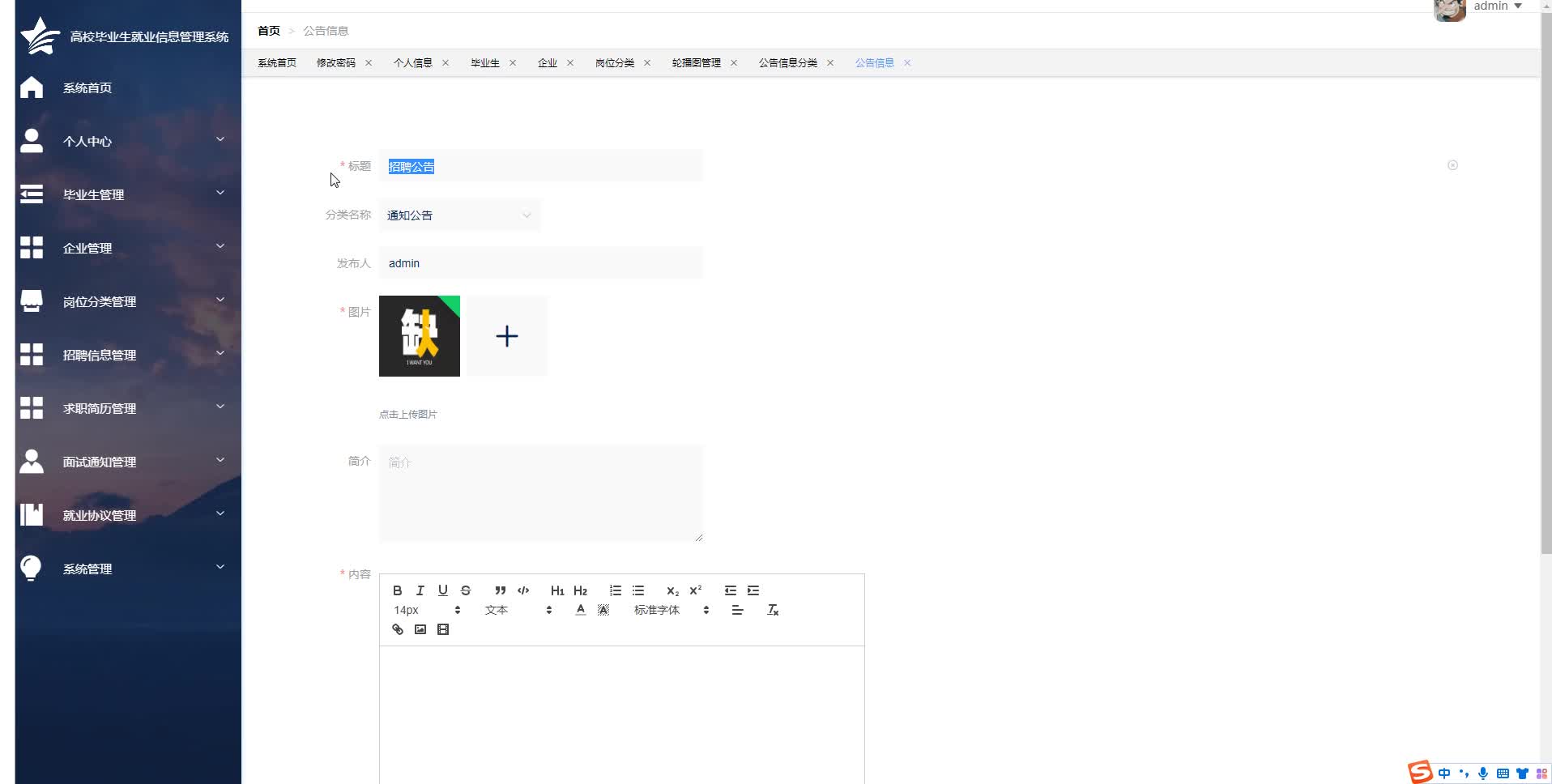
Task: Expand the 求职简历管理 sidebar menu
Action: (128, 408)
